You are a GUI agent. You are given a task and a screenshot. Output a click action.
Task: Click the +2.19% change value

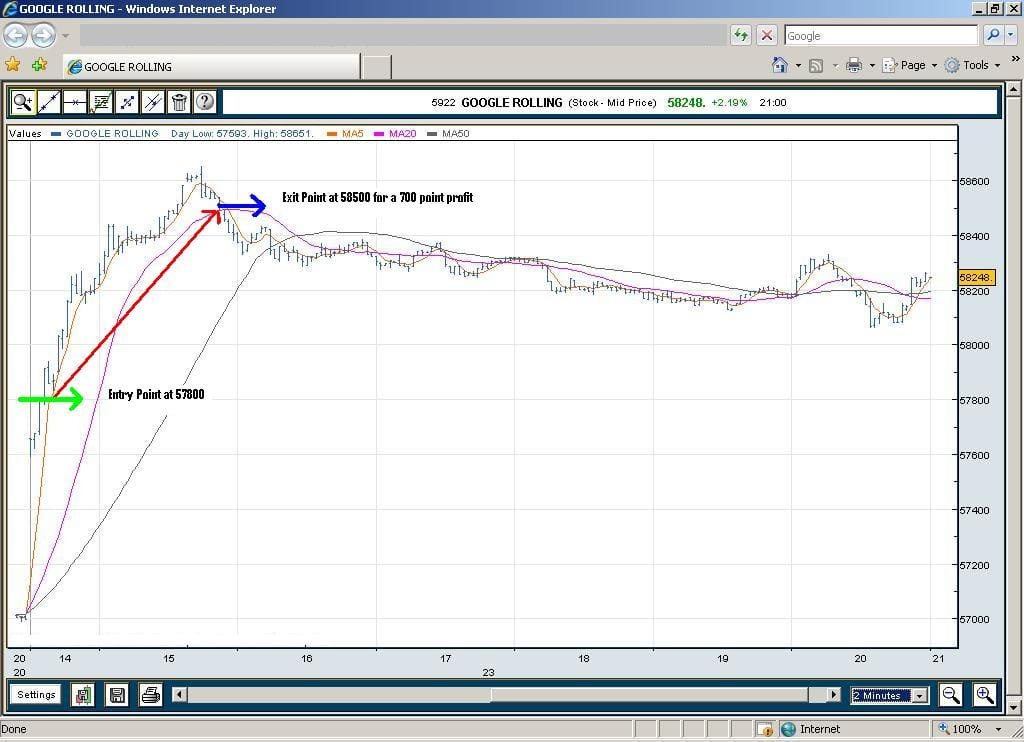coord(729,103)
